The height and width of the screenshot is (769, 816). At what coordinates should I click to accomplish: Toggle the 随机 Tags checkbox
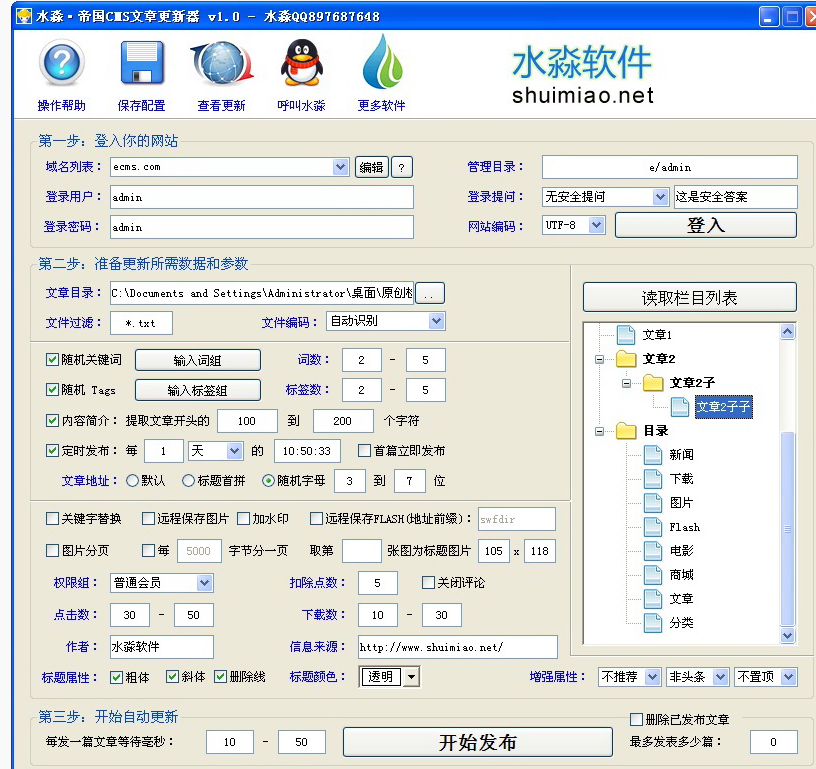tap(52, 390)
